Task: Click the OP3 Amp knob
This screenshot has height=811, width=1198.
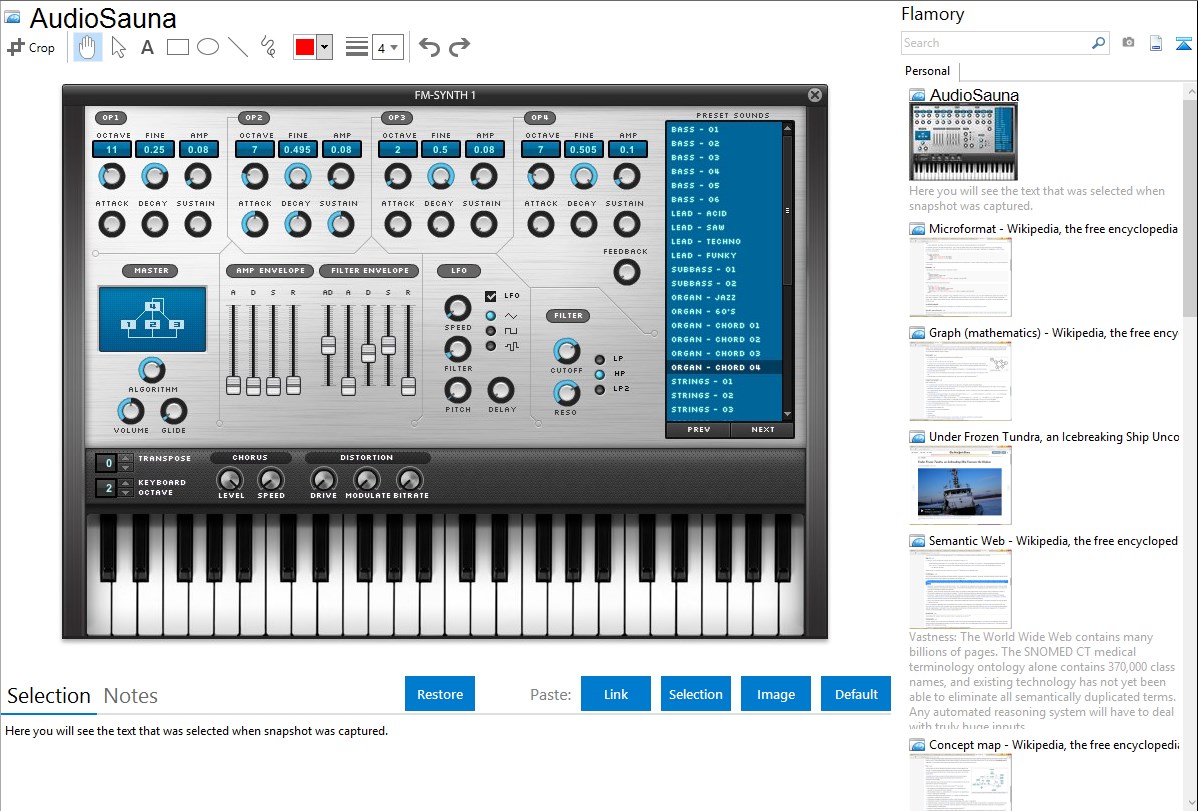Action: [x=484, y=177]
